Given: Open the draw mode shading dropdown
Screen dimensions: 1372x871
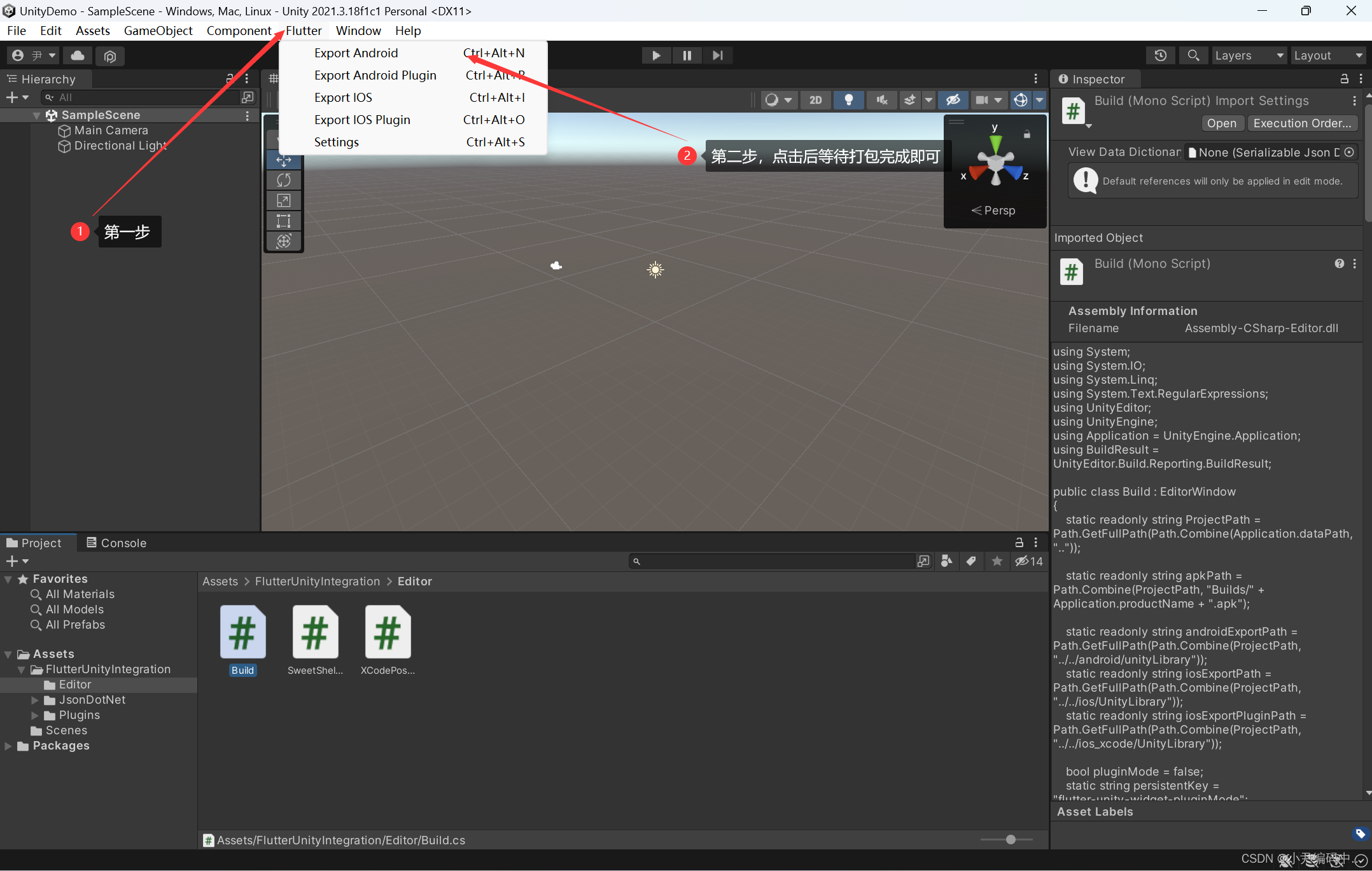Looking at the screenshot, I should point(779,100).
